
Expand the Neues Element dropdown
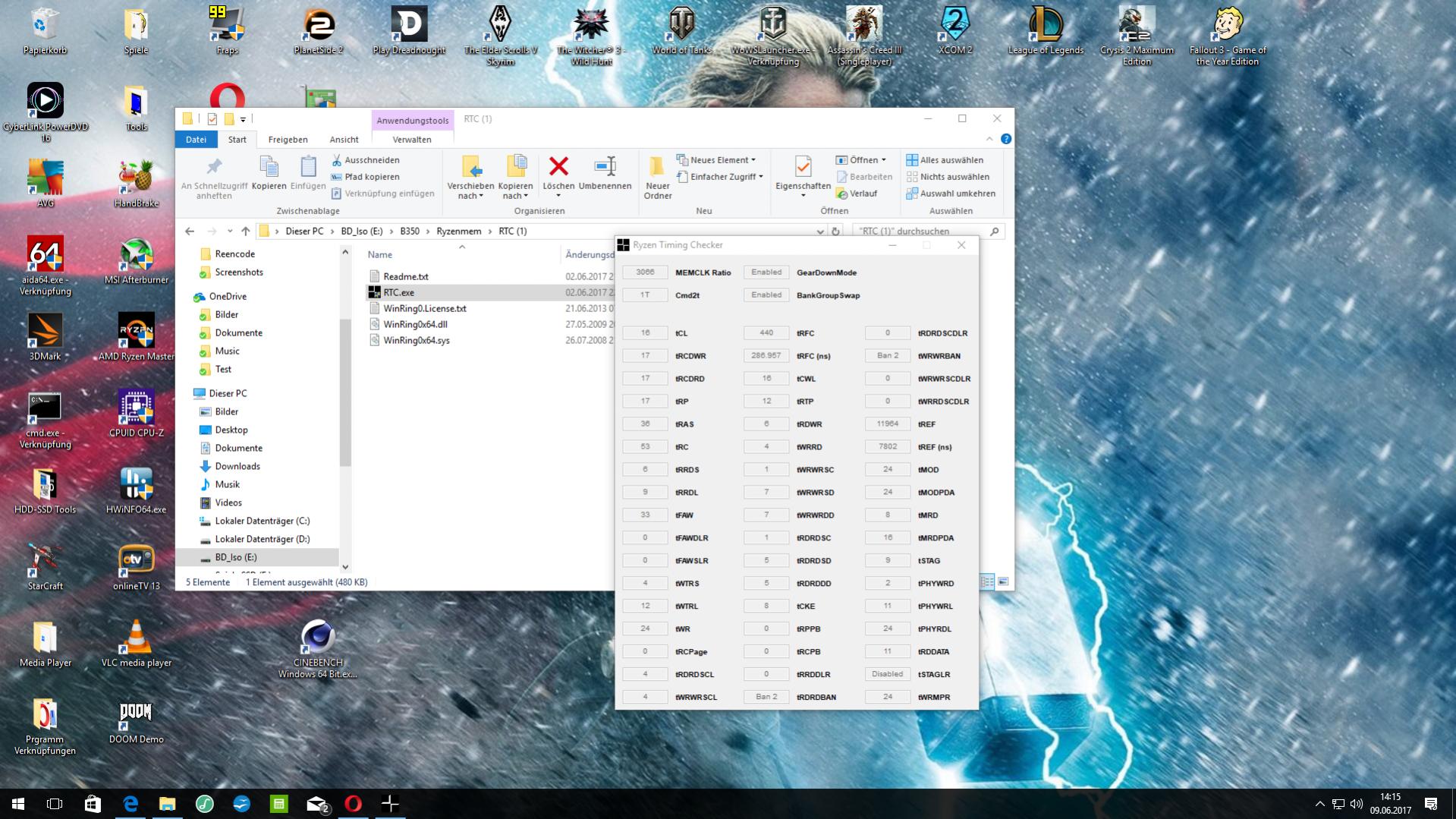tap(716, 160)
